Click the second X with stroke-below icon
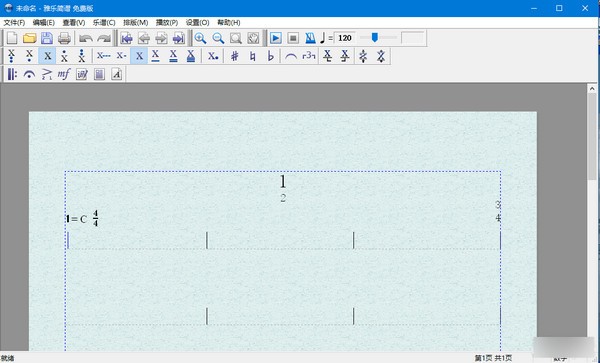Screen dimensions: 600x363 (345, 56)
